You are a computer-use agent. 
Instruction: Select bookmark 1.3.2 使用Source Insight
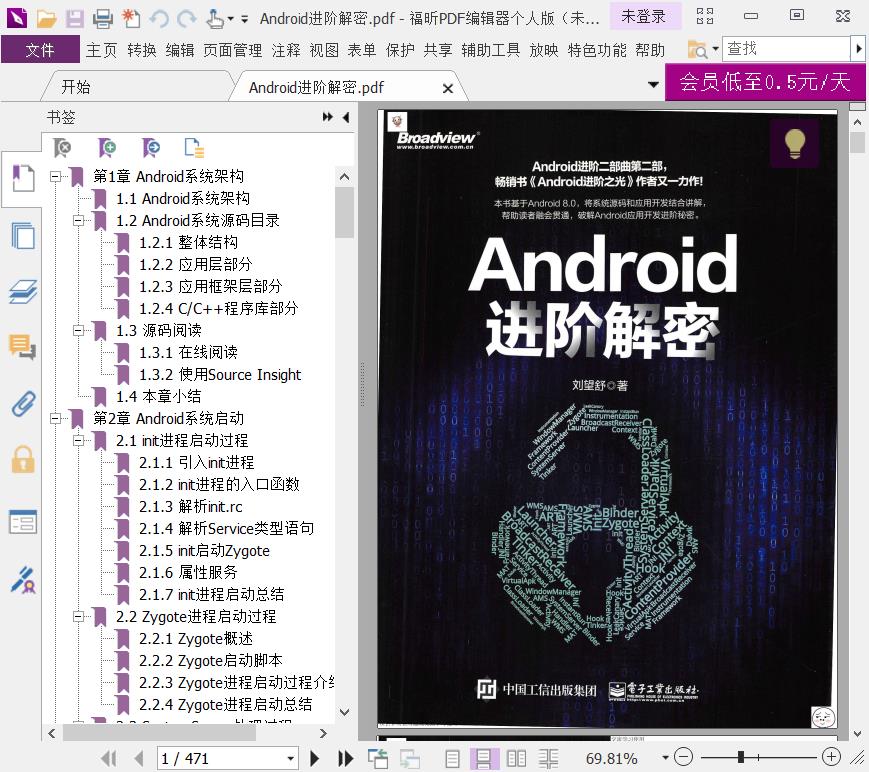pos(220,375)
